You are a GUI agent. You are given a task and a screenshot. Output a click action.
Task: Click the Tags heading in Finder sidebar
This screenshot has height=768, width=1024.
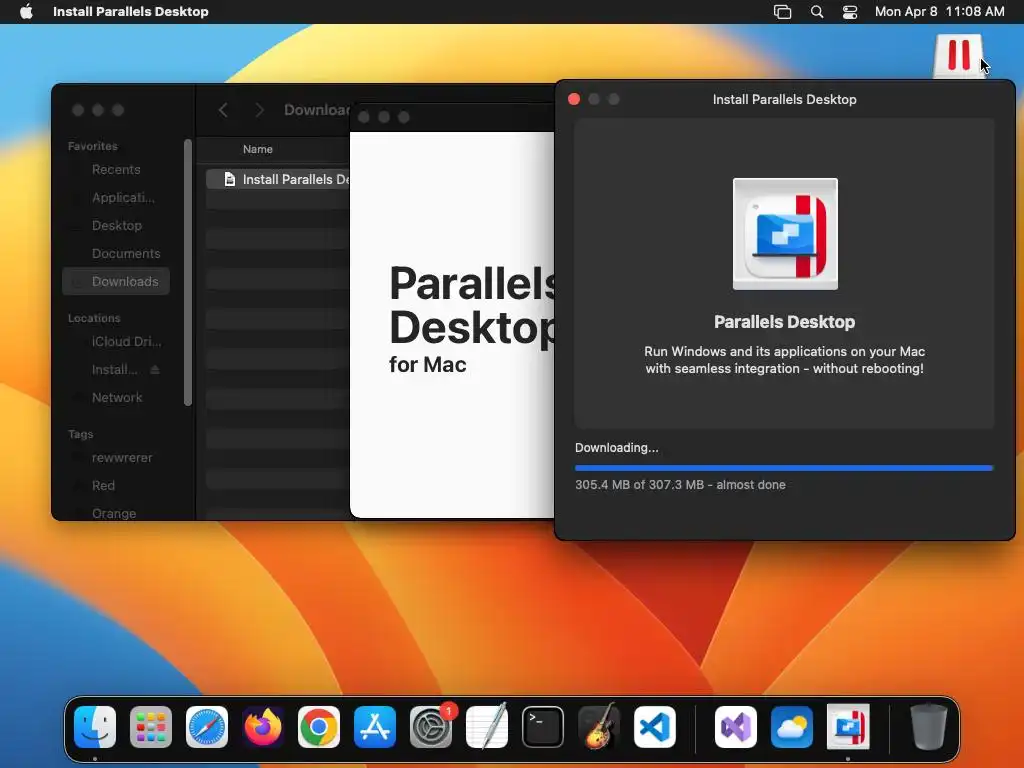click(x=80, y=434)
